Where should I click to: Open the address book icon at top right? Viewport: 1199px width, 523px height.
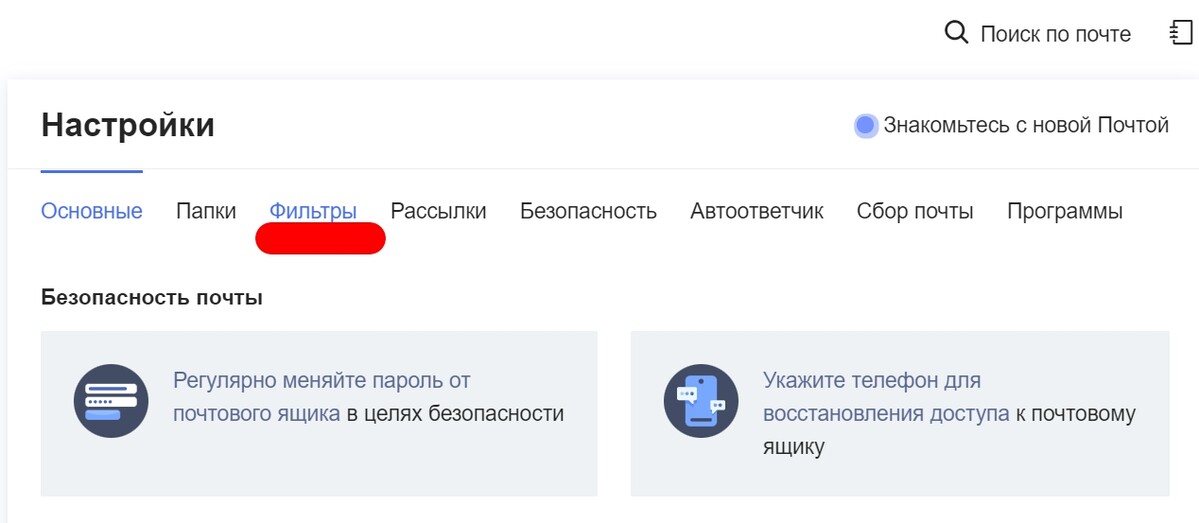point(1180,33)
